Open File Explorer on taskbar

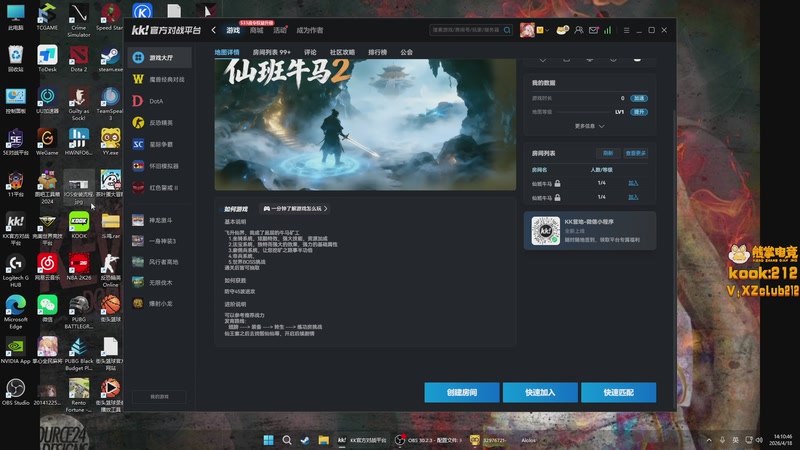point(323,440)
